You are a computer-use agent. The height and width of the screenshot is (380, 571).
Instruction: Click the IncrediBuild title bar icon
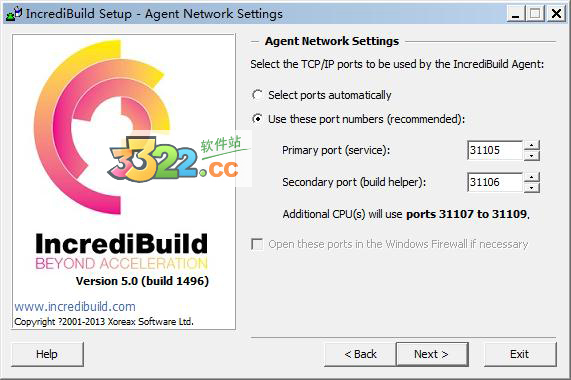14,13
